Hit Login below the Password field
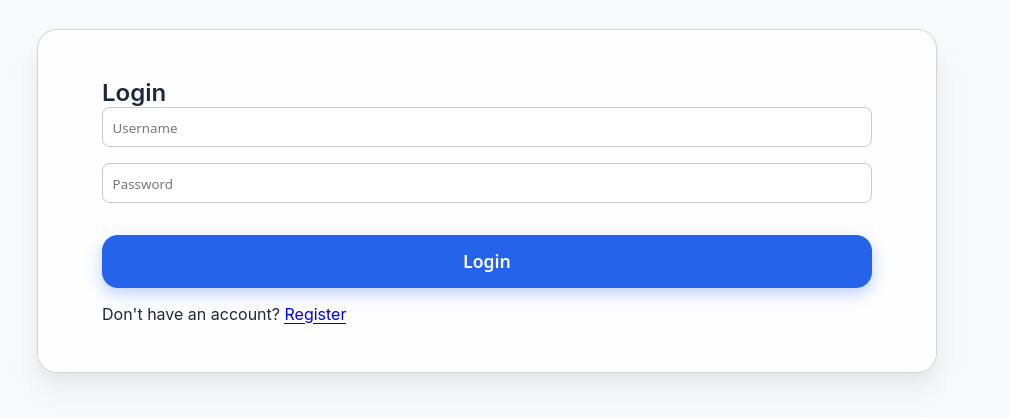This screenshot has height=417, width=1009. (486, 262)
